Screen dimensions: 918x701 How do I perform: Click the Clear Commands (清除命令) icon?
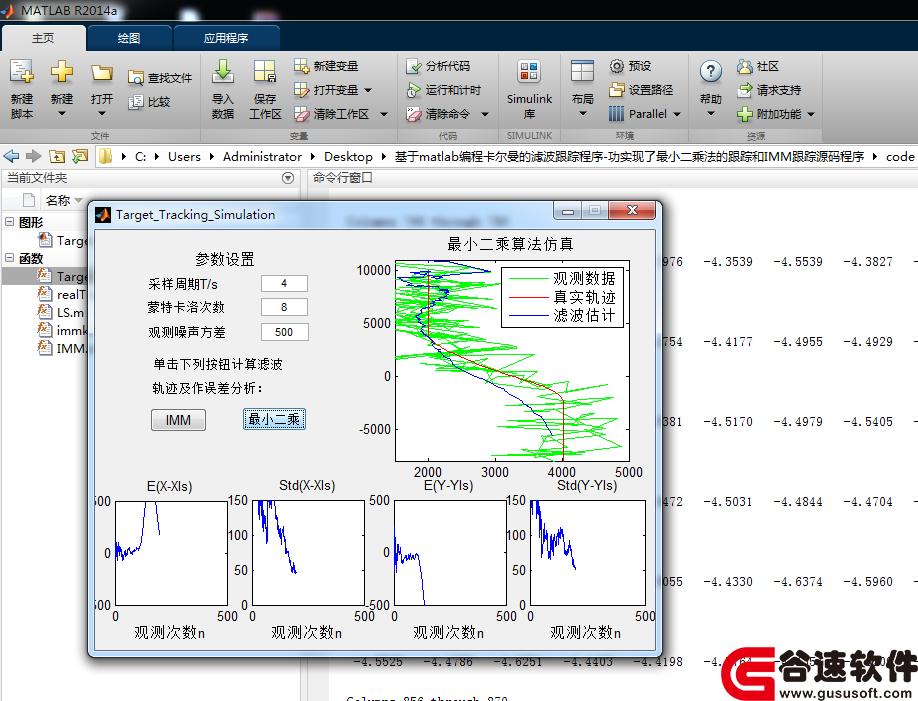[x=413, y=114]
